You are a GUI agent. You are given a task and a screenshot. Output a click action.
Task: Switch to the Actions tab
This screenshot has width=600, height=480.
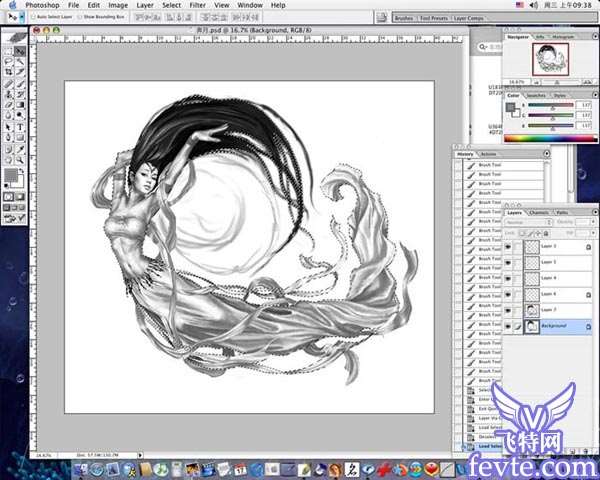[x=488, y=154]
